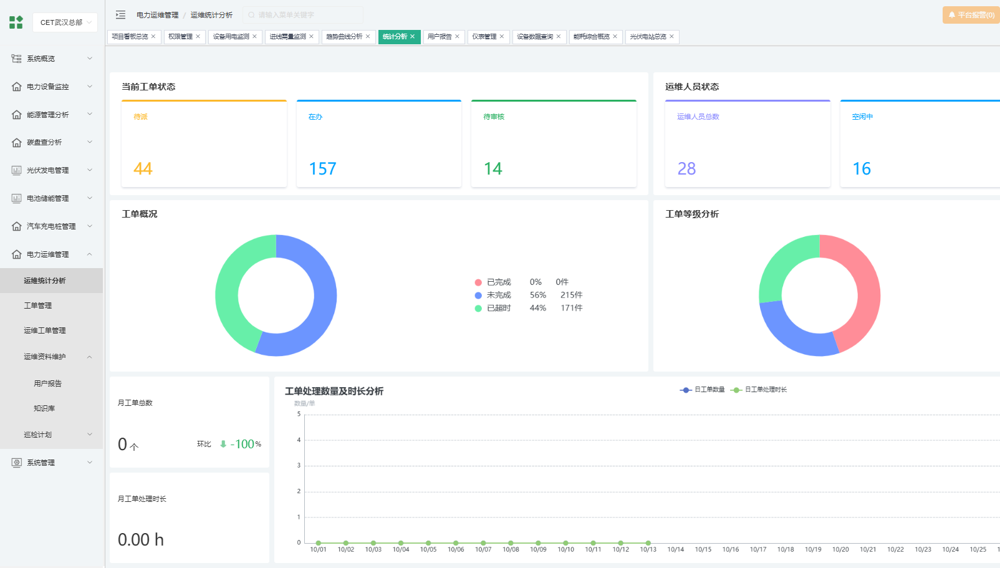1000x568 pixels.
Task: Click the 光伏发电管理 sidebar icon
Action: 16,171
